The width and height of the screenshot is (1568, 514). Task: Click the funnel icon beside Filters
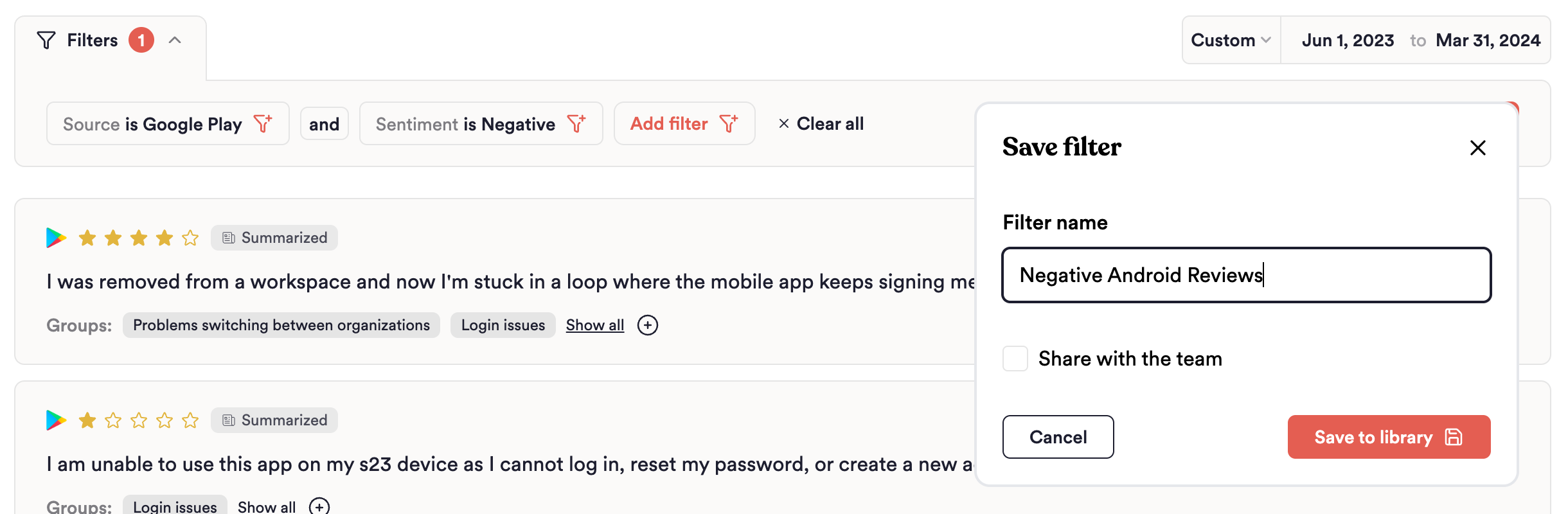[x=46, y=40]
